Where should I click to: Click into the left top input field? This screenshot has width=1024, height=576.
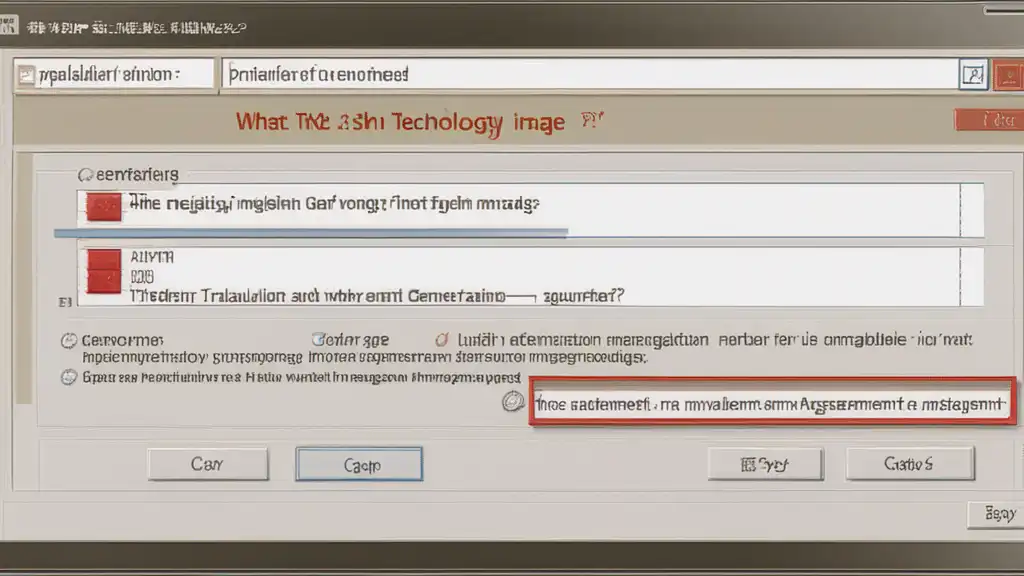(x=114, y=75)
